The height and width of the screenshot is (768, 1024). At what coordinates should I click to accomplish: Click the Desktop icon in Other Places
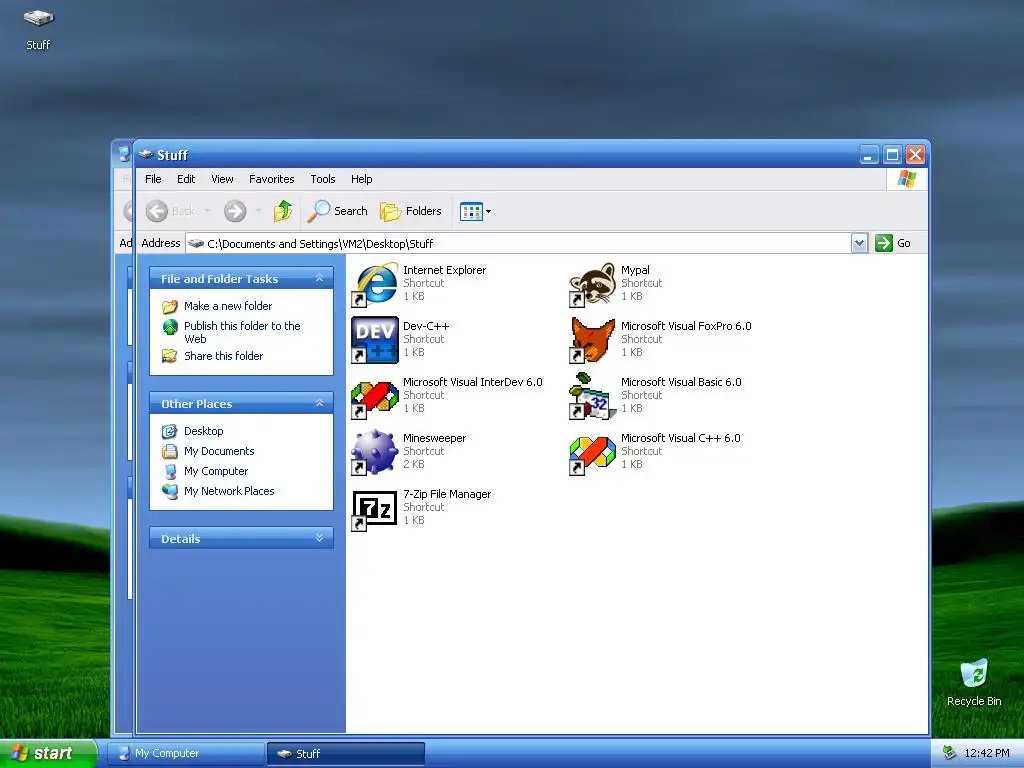tap(170, 431)
